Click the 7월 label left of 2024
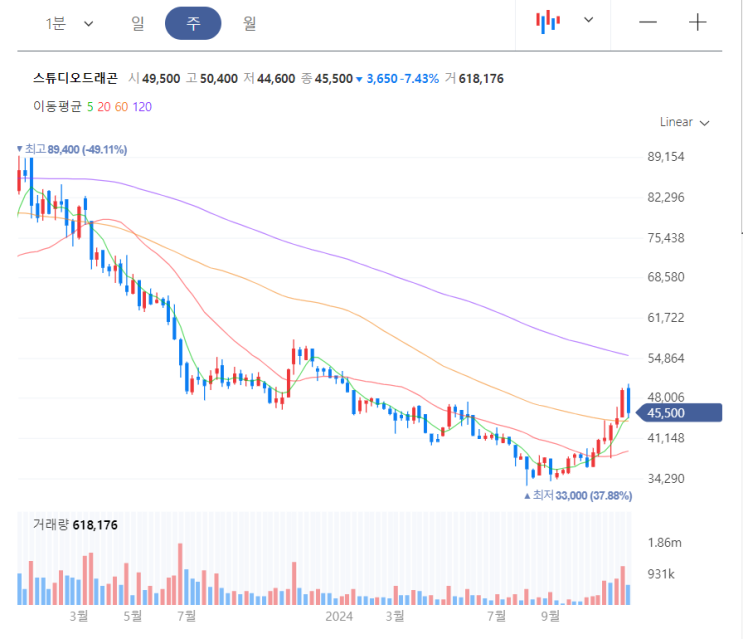743x639 pixels. [x=186, y=616]
